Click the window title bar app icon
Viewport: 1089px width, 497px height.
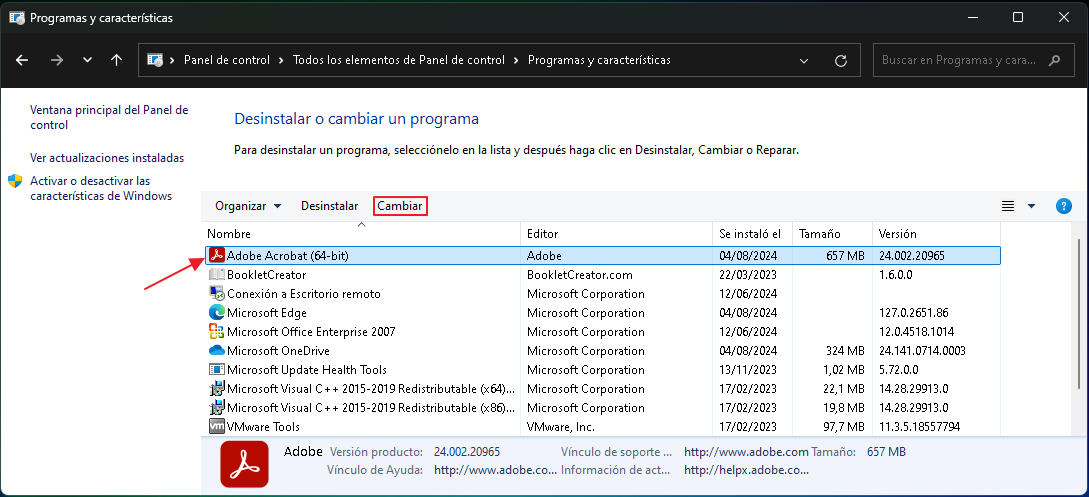coord(17,18)
